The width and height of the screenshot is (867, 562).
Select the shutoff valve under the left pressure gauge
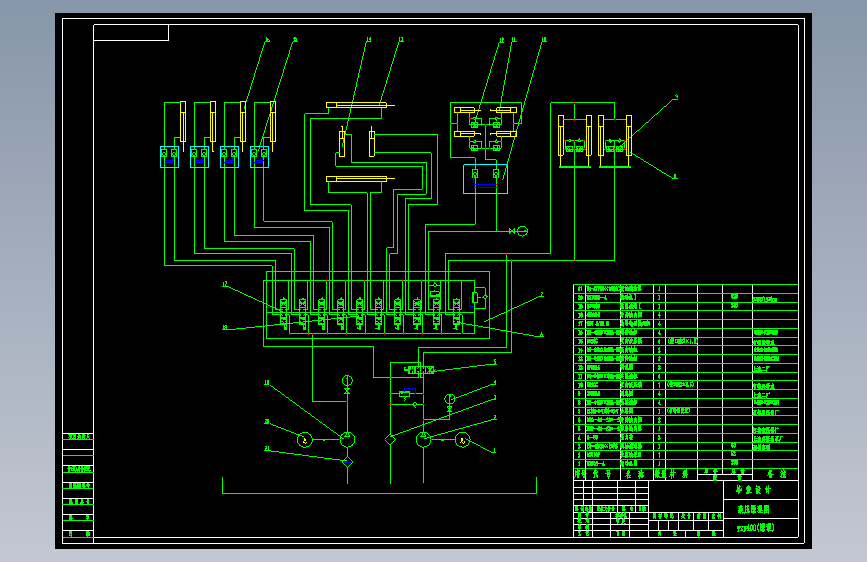[x=347, y=391]
